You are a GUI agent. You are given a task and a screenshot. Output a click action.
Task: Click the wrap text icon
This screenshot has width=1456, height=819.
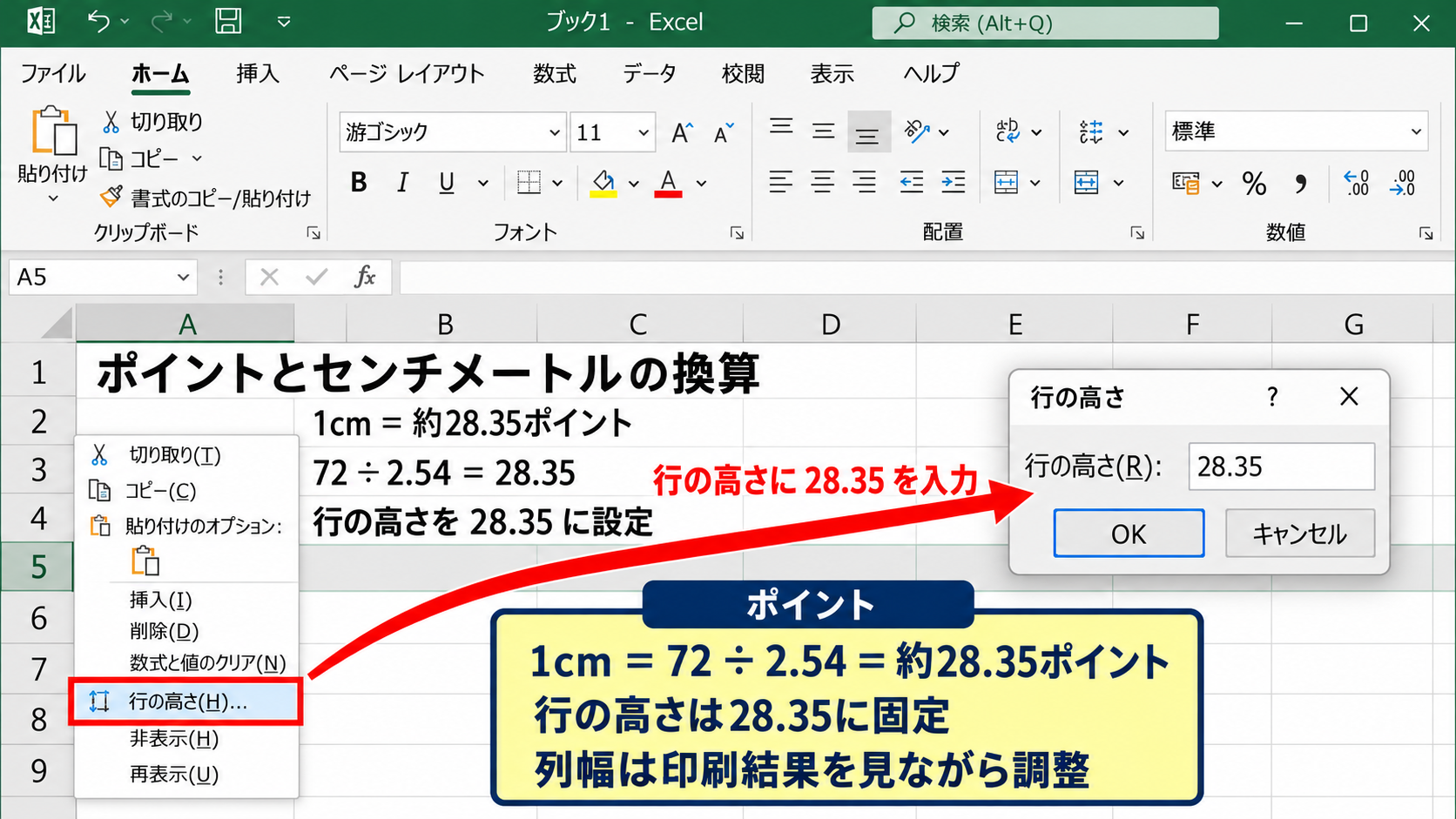coord(1008,131)
